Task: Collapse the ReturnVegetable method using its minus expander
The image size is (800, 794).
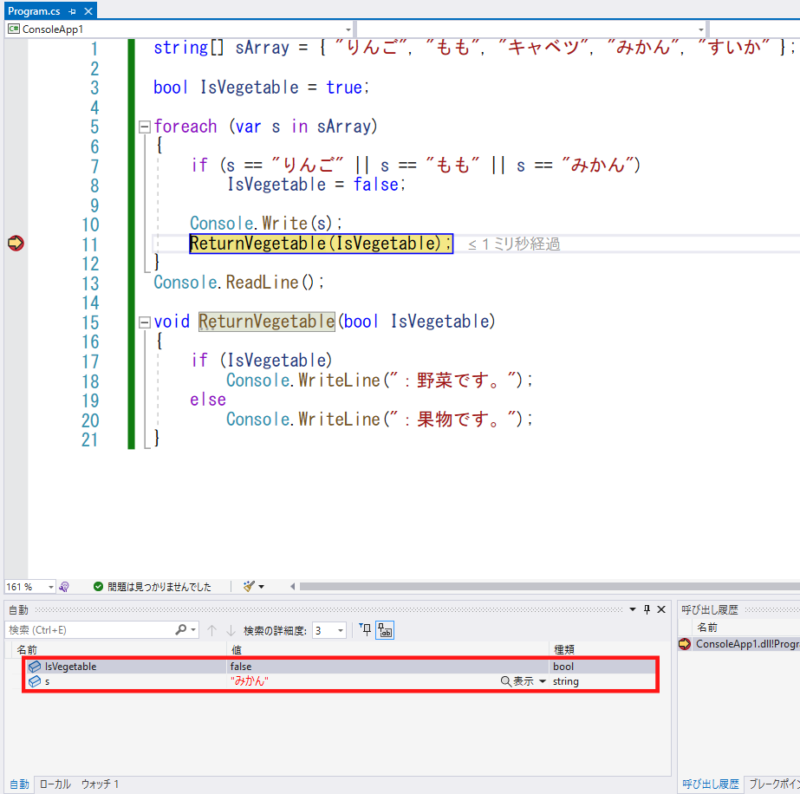Action: point(143,321)
